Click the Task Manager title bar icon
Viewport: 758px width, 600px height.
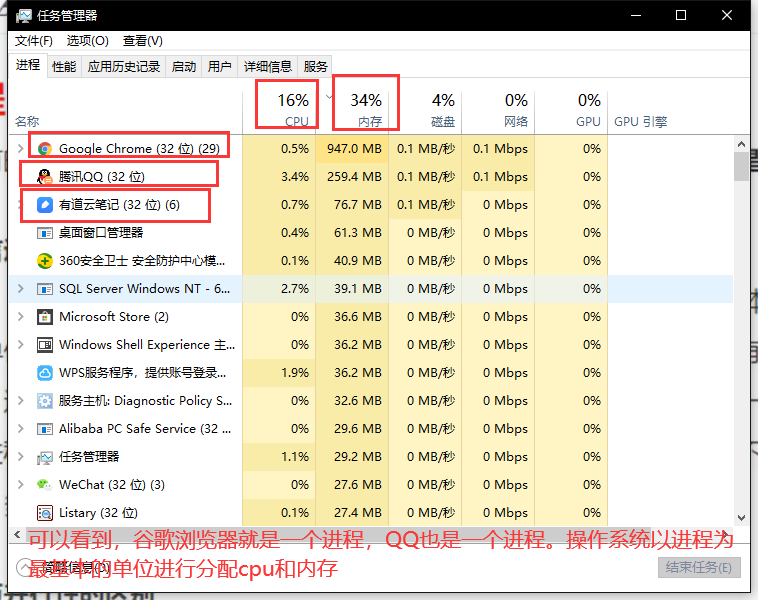24,16
